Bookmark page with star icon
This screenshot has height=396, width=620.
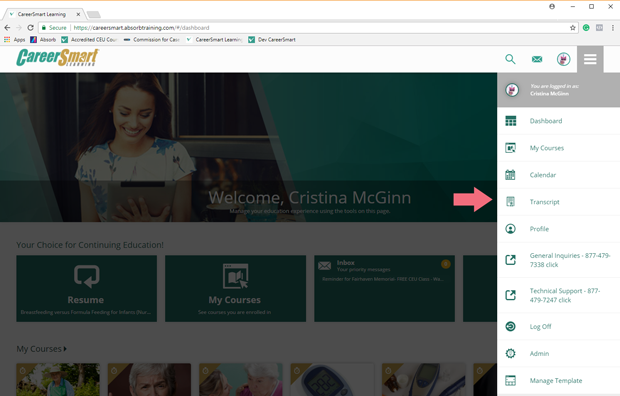tap(572, 28)
